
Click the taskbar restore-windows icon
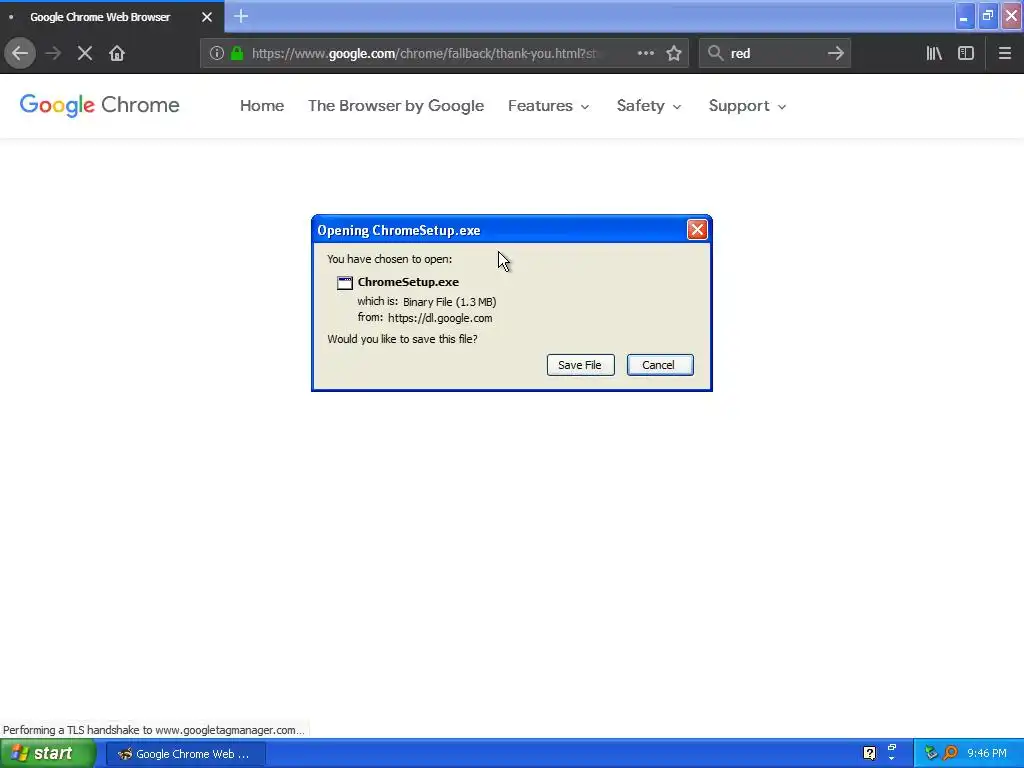[x=891, y=748]
